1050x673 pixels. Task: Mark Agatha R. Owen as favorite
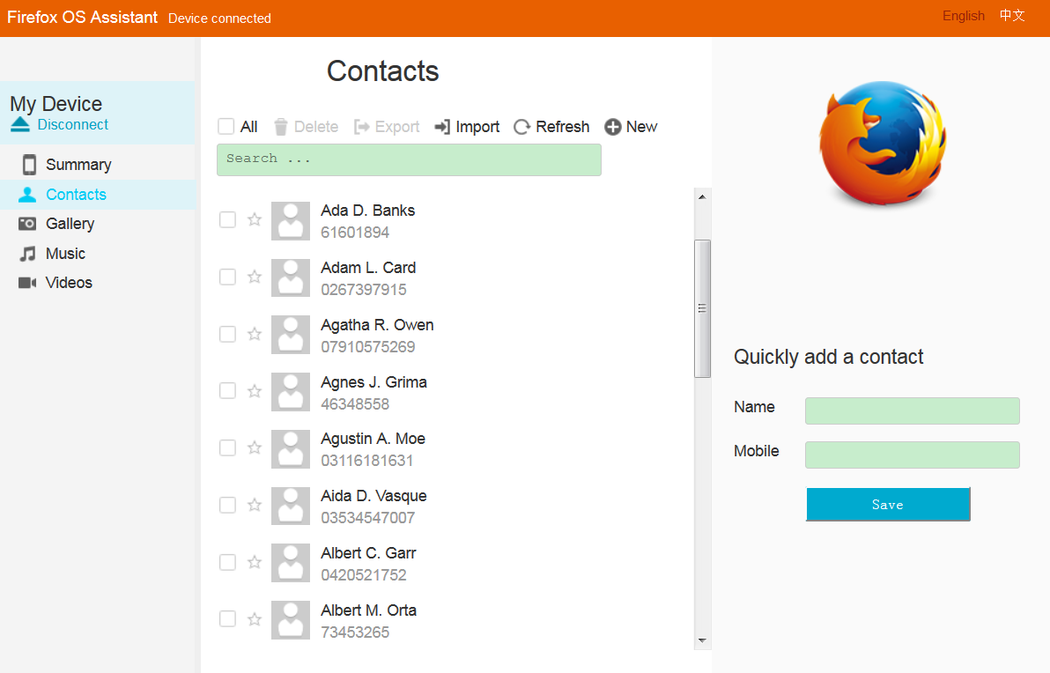coord(254,334)
